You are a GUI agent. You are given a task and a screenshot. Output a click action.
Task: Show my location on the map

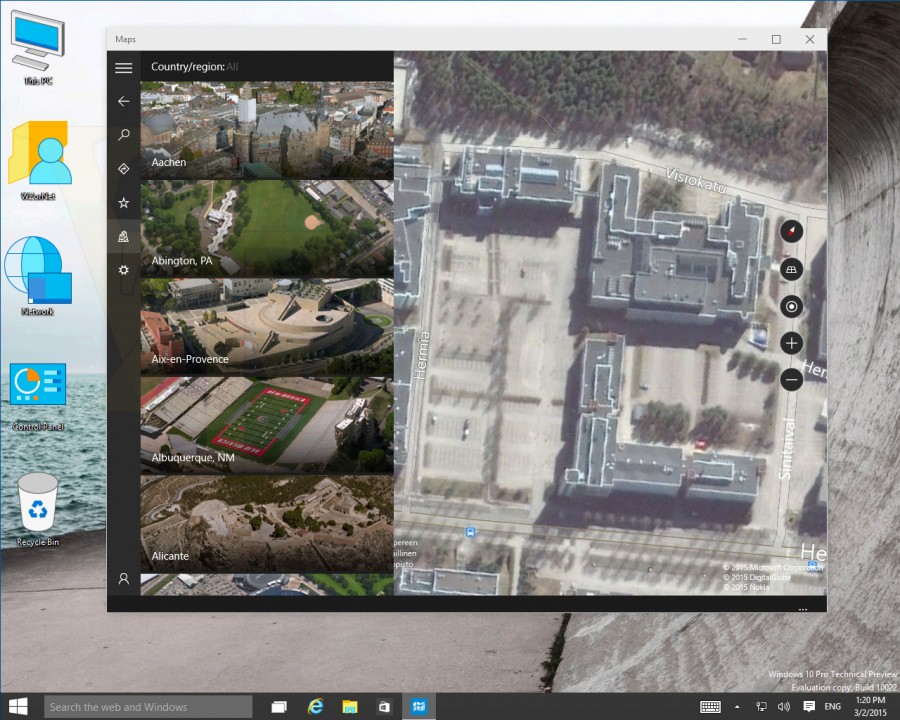tap(792, 306)
